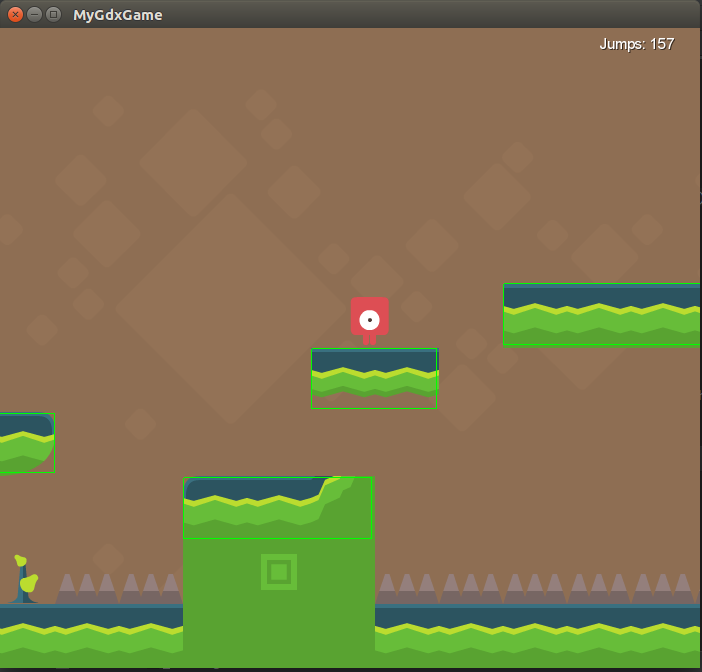Click the left edge floating platform

point(27,443)
